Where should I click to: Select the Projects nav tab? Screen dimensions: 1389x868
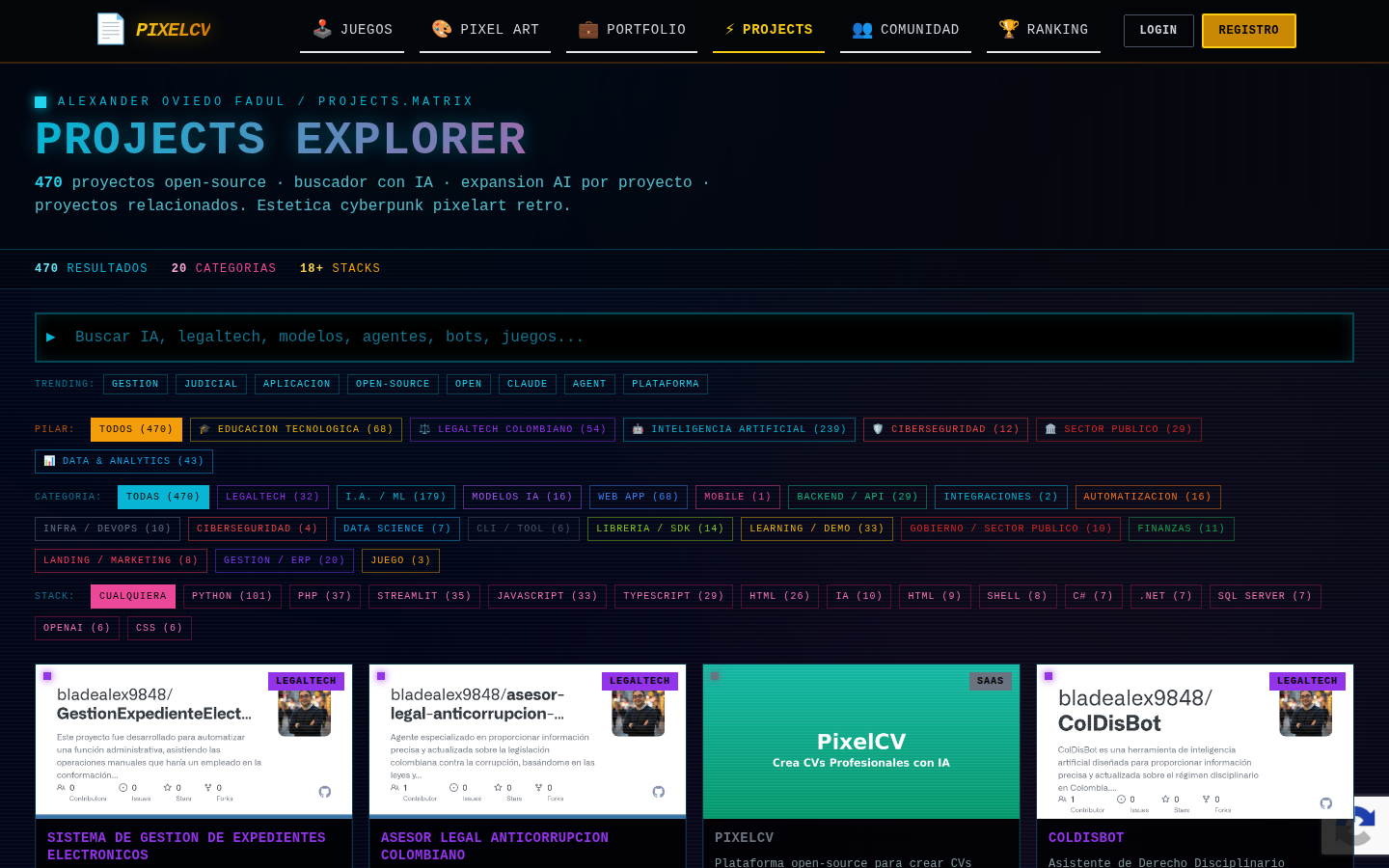click(769, 30)
